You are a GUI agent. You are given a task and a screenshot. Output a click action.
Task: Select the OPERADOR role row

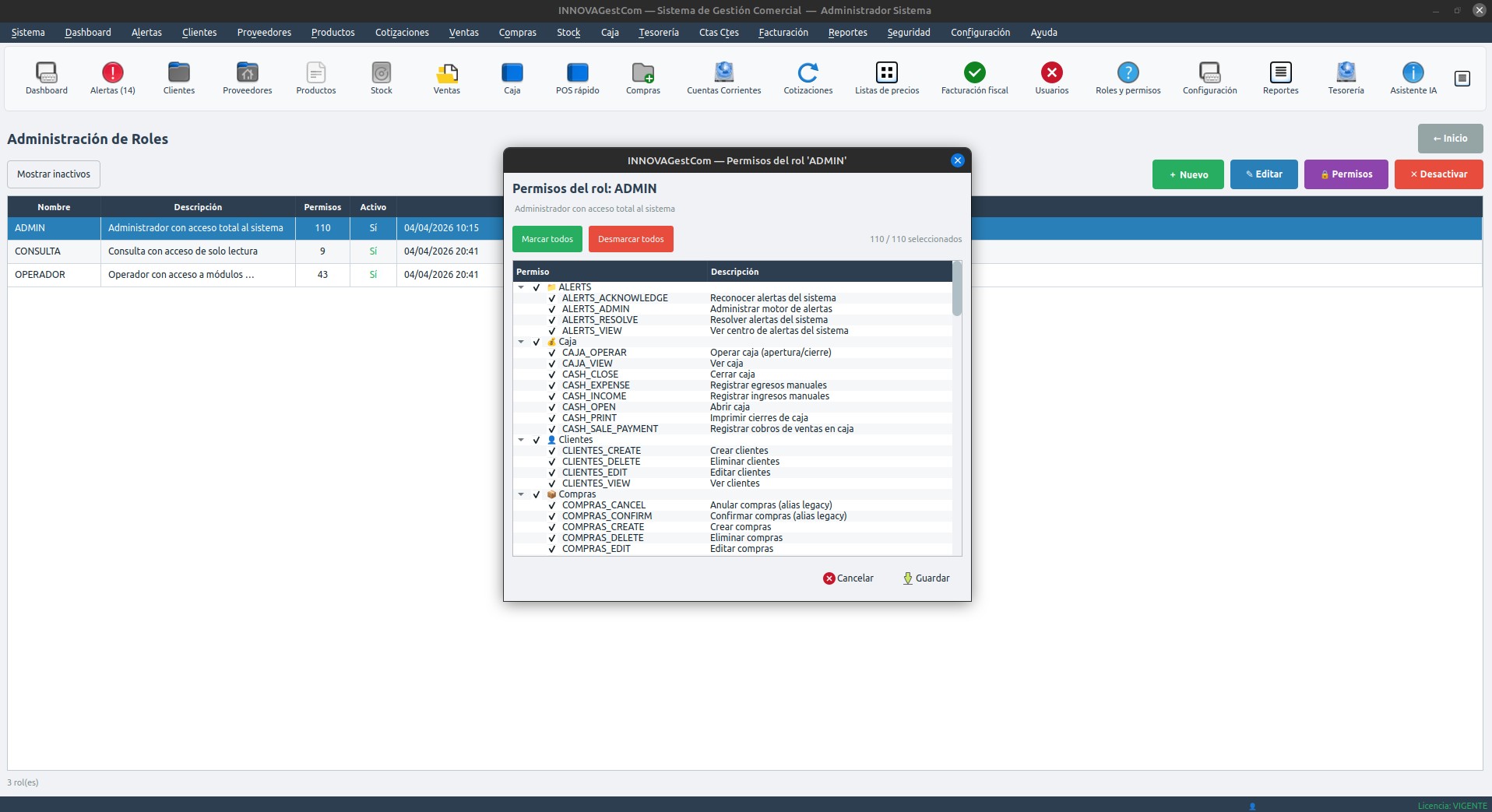pos(156,275)
